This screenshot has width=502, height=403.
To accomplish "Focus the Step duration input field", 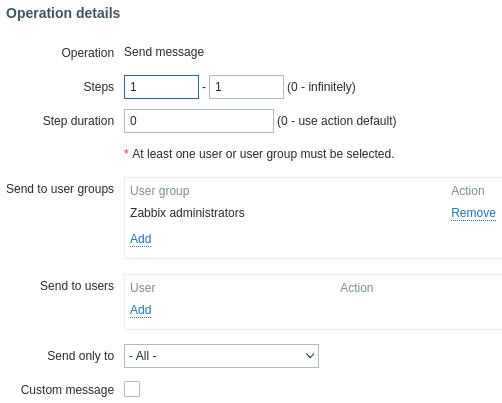I will pos(199,121).
